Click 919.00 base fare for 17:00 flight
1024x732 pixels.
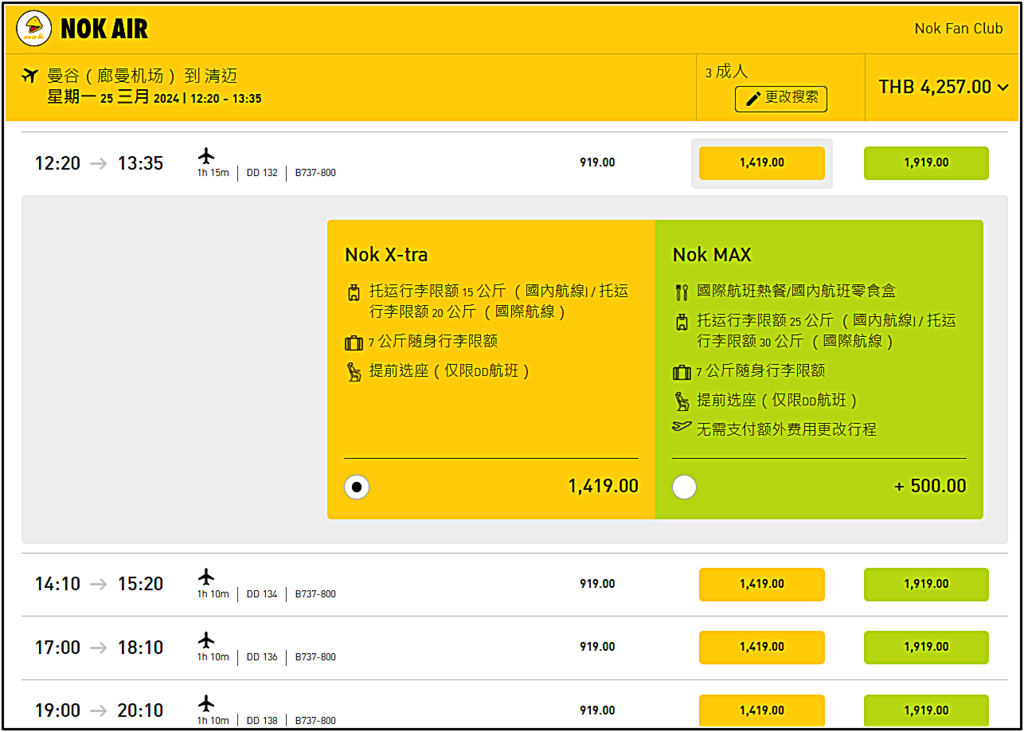pyautogui.click(x=597, y=646)
